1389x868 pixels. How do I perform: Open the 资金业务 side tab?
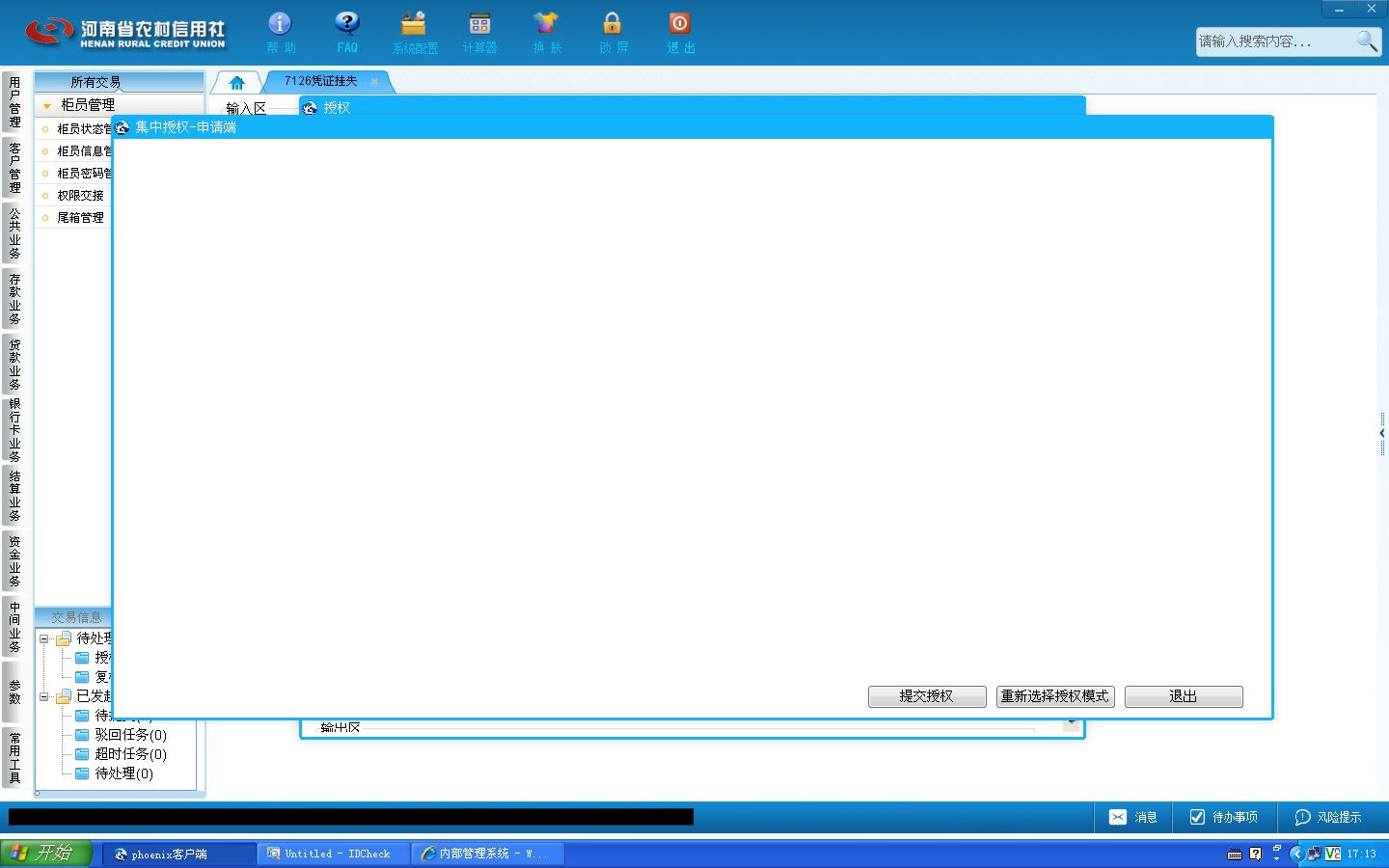[x=14, y=560]
